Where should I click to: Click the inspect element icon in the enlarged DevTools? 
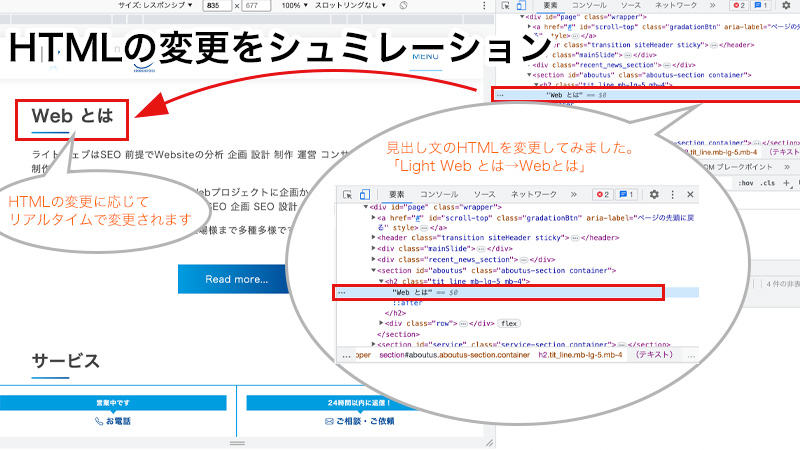(347, 194)
